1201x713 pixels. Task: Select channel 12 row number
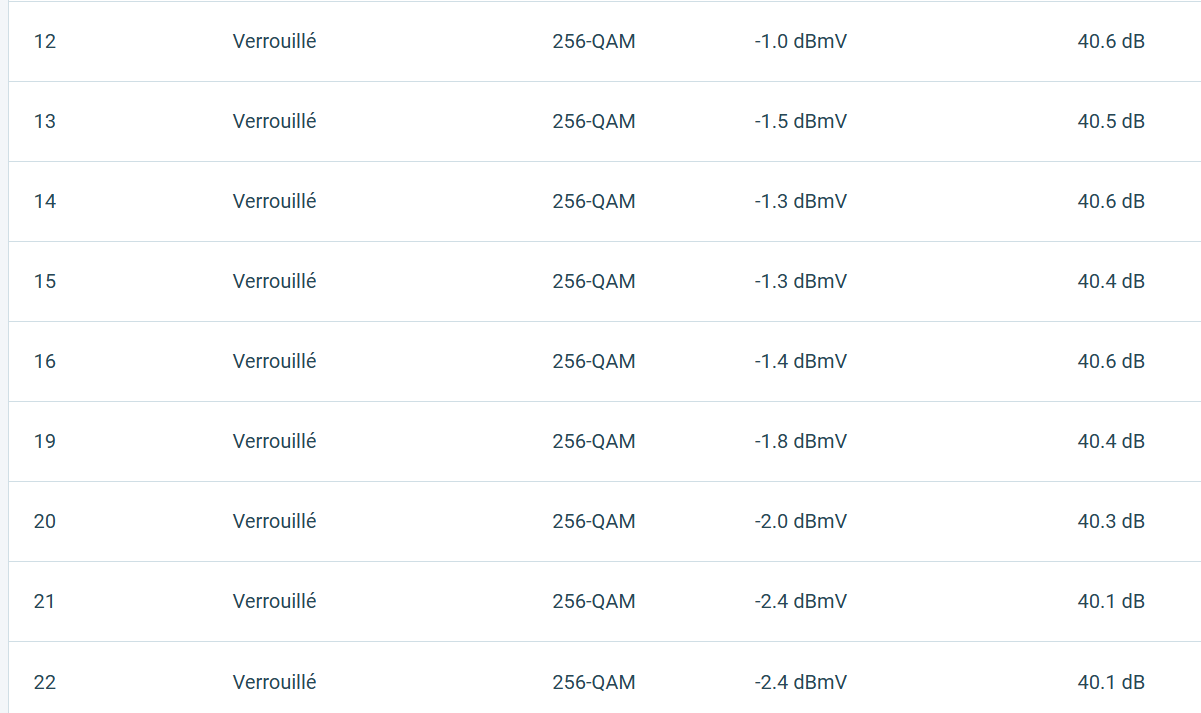click(x=45, y=42)
